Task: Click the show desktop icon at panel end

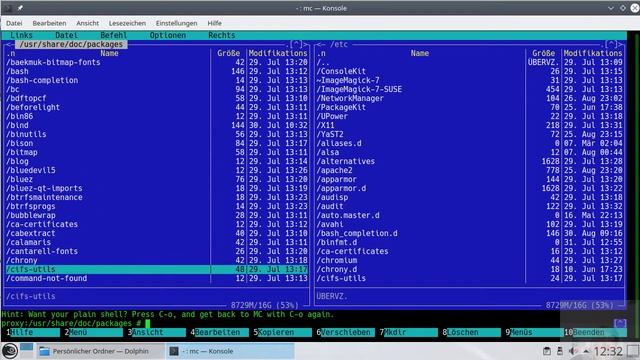Action: (633, 351)
